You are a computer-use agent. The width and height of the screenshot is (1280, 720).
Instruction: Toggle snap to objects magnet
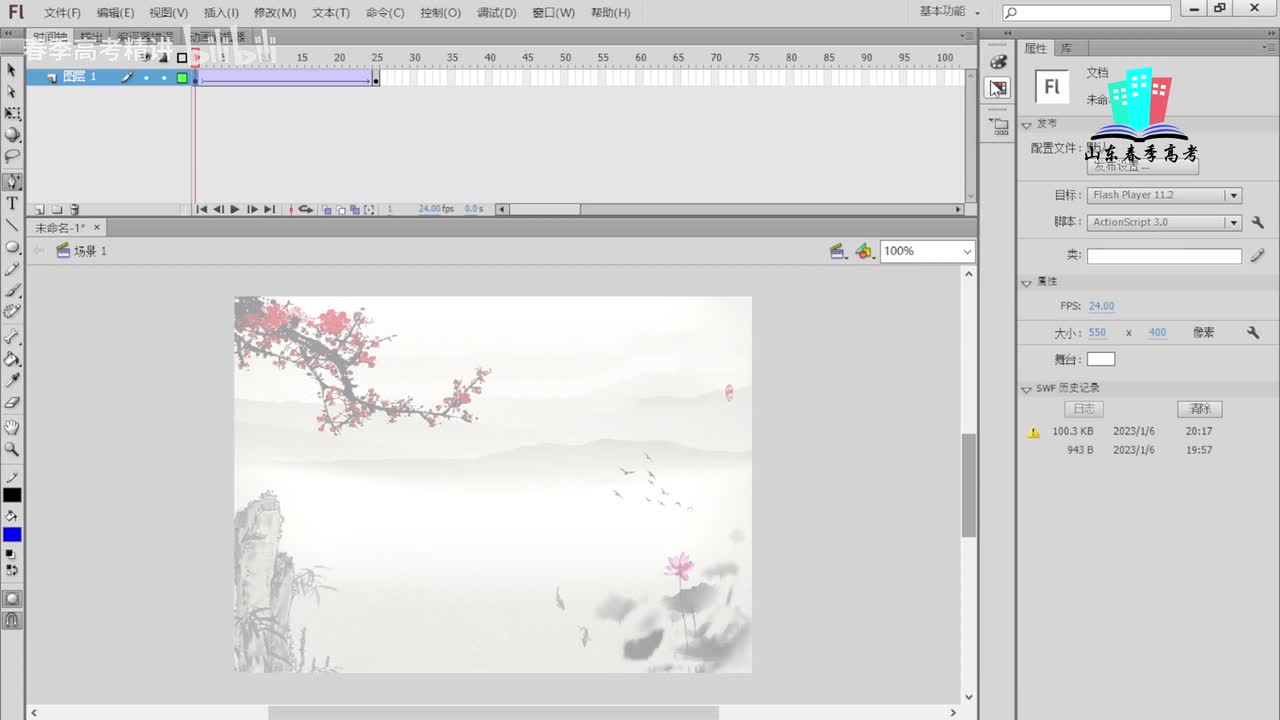12,620
